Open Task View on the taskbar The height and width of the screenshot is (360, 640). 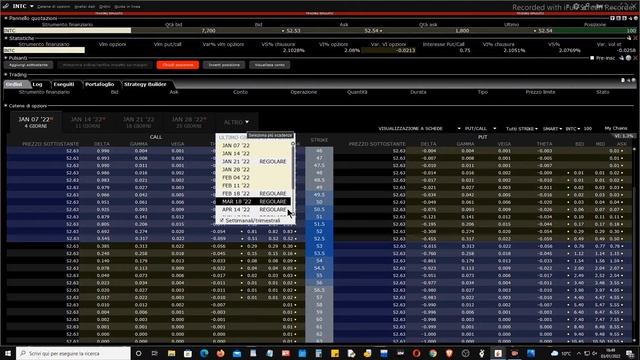pos(155,353)
